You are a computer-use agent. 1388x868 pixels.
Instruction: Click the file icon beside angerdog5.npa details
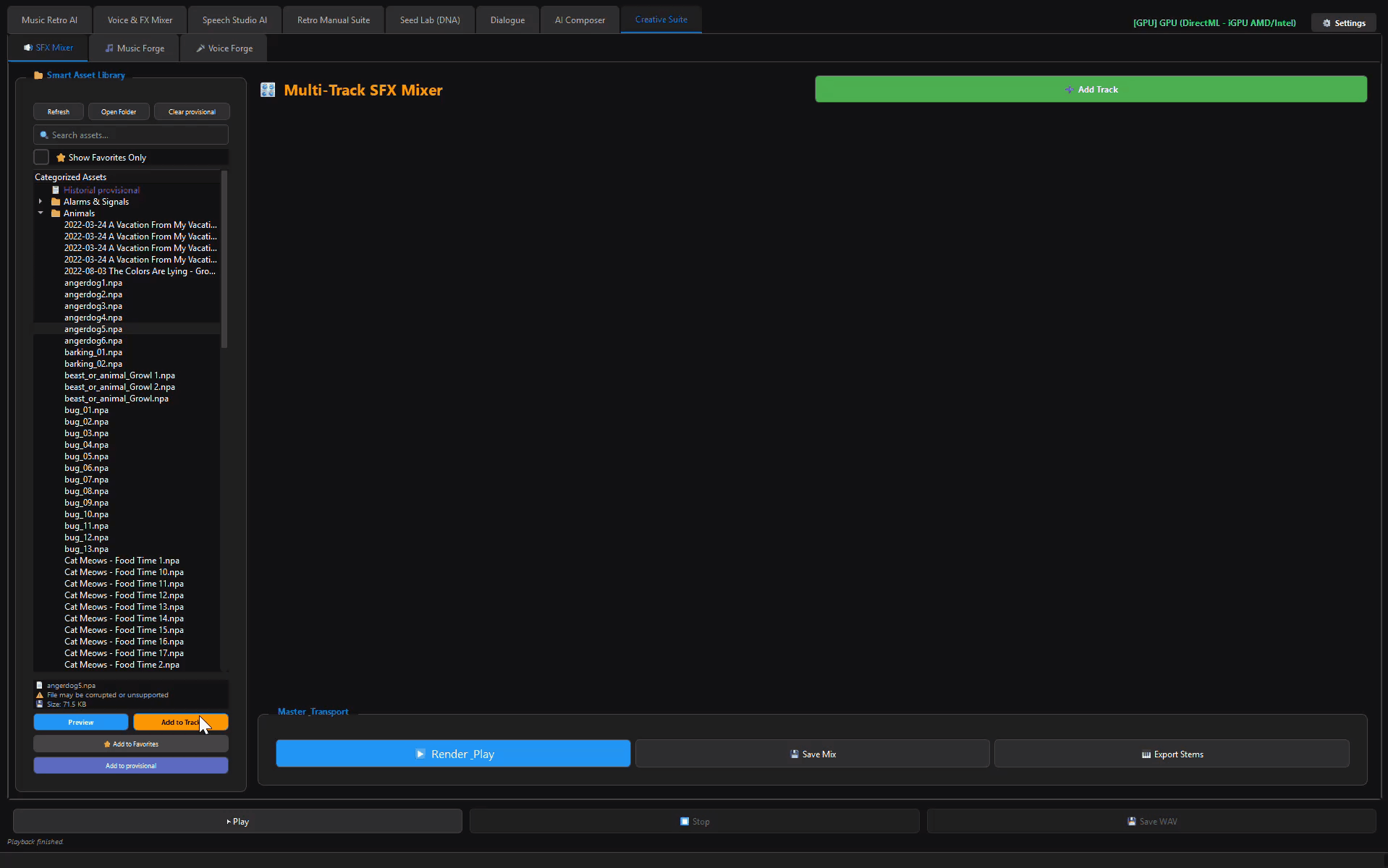pos(40,685)
